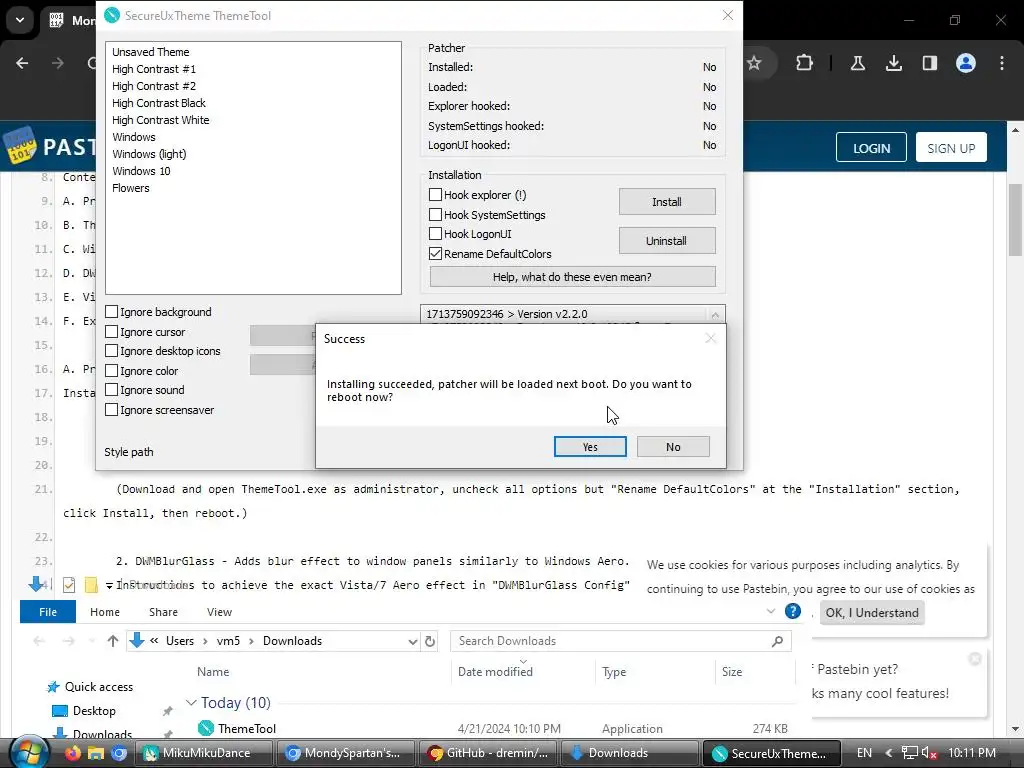The height and width of the screenshot is (768, 1024).
Task: Open Chrome Labs flask icon
Action: (x=857, y=63)
